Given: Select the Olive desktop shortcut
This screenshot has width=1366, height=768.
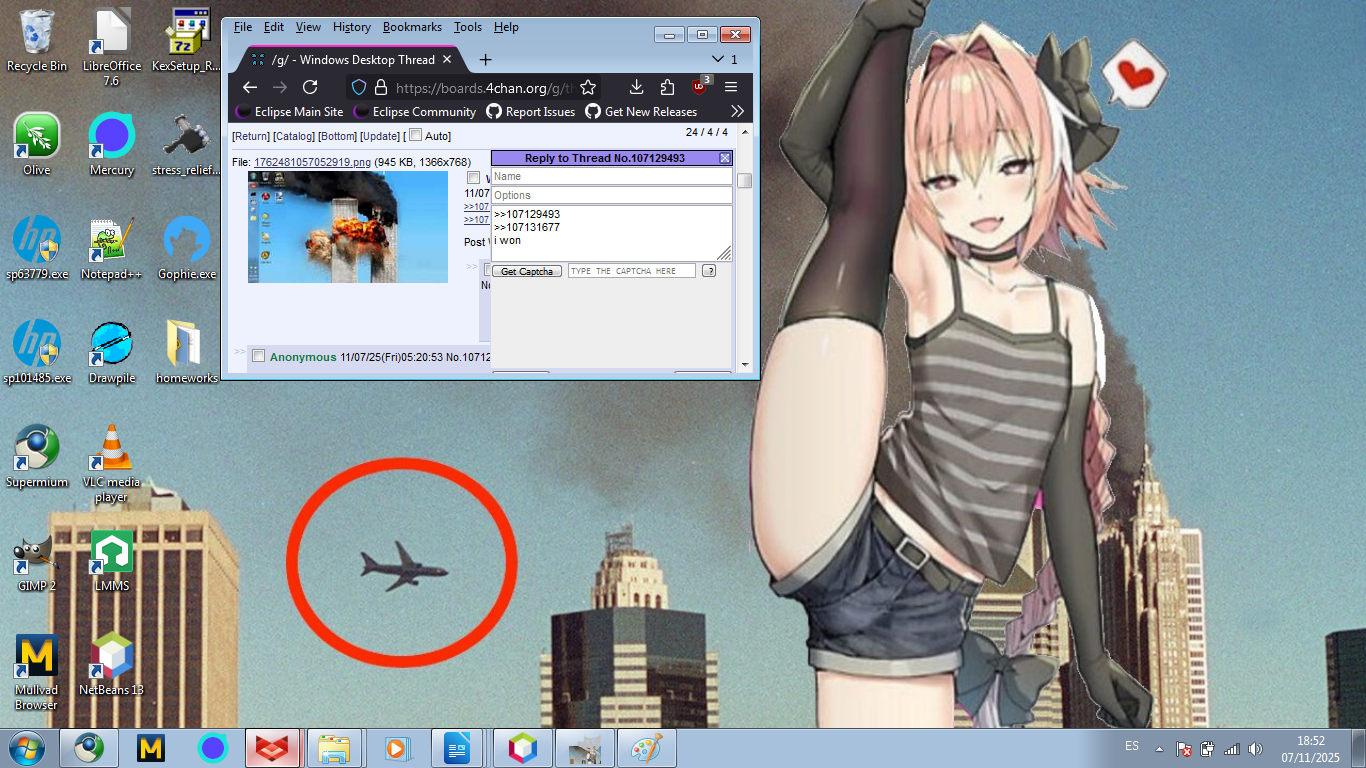Looking at the screenshot, I should pyautogui.click(x=37, y=145).
